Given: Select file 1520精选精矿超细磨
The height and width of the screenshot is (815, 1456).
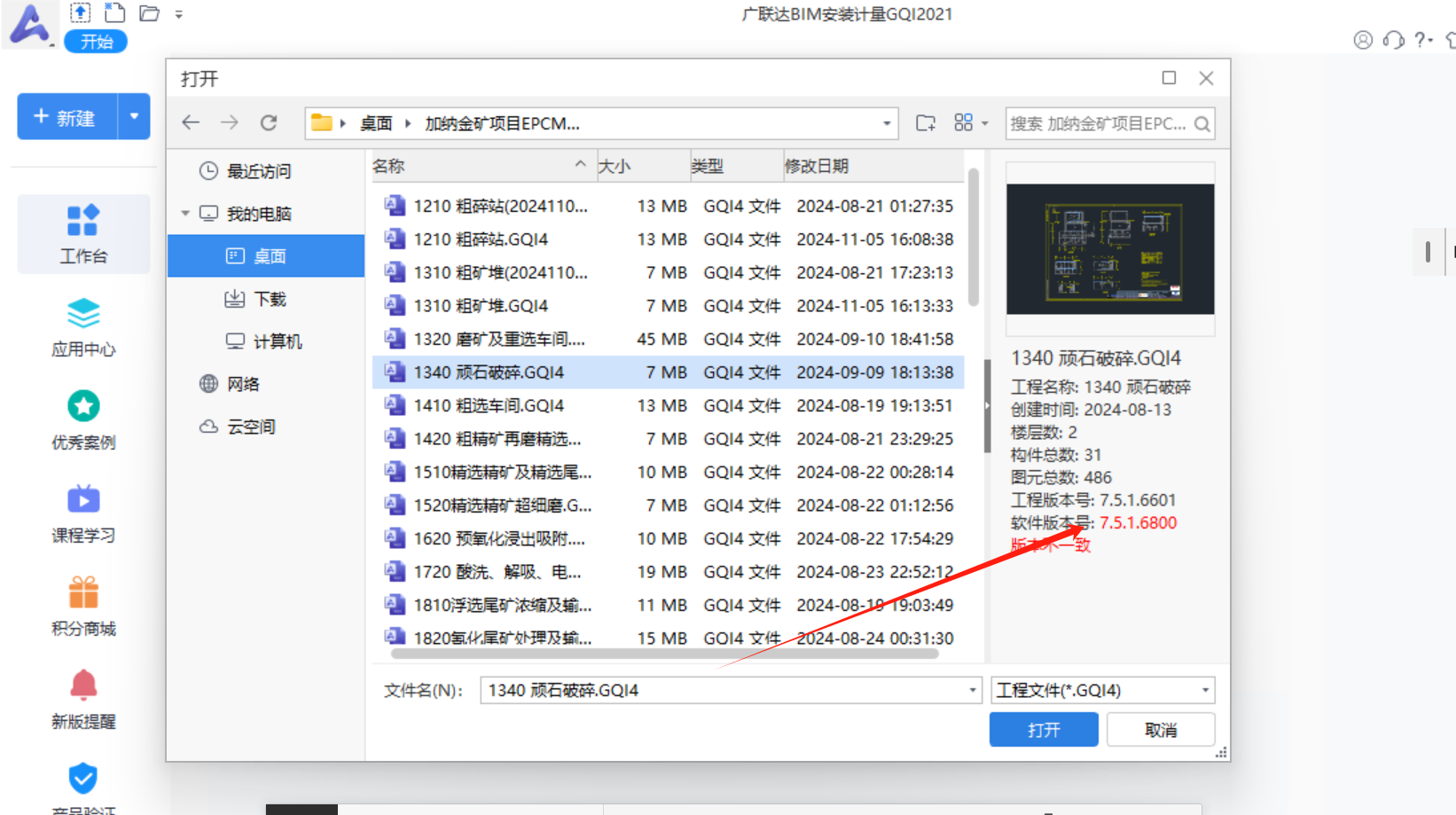Looking at the screenshot, I should (x=669, y=505).
